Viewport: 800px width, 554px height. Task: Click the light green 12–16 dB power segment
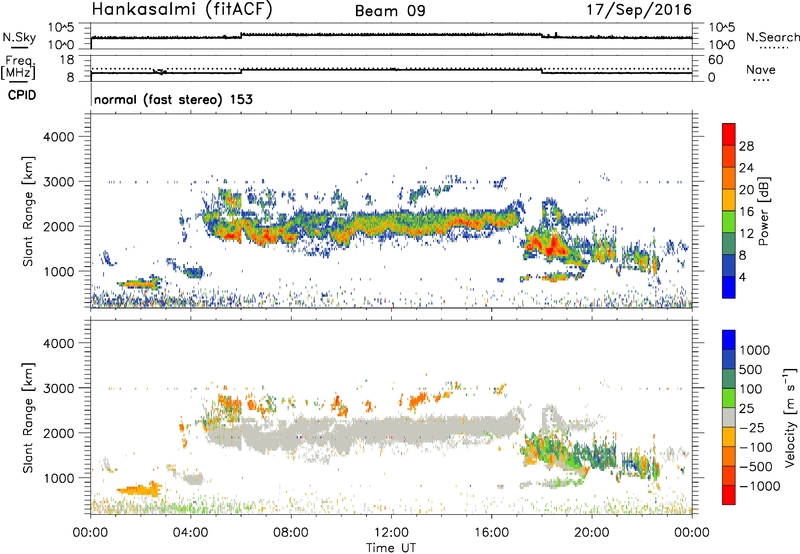pyautogui.click(x=729, y=221)
